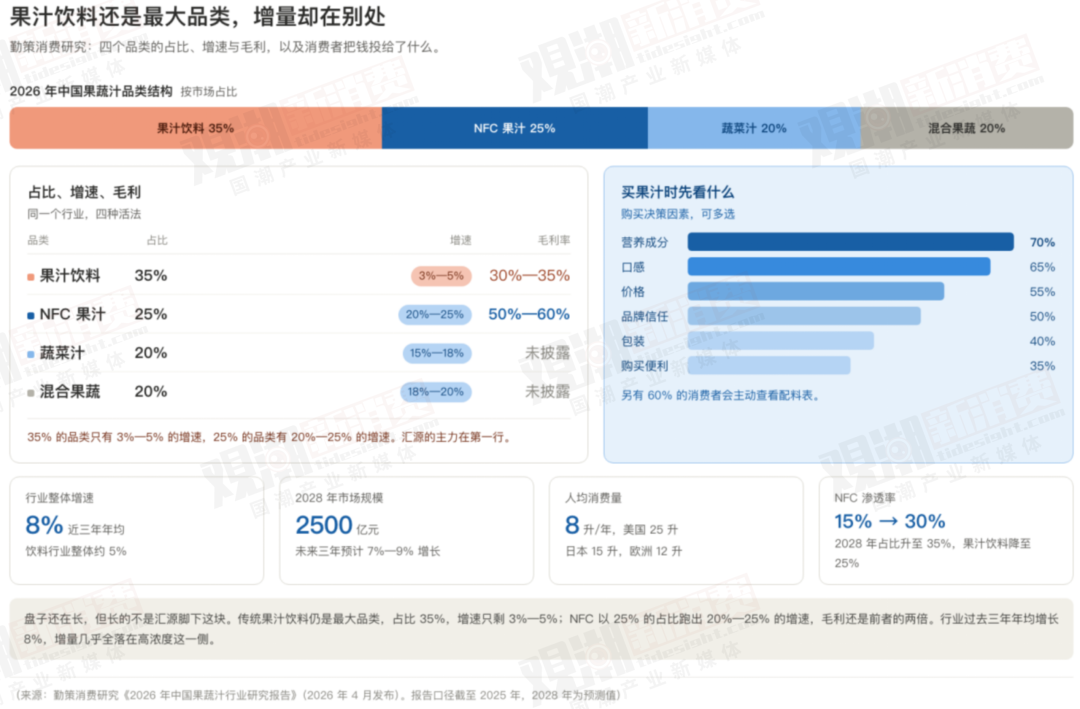Click the summary paragraph starting 盘子还在长
This screenshot has width=1080, height=709.
point(541,628)
